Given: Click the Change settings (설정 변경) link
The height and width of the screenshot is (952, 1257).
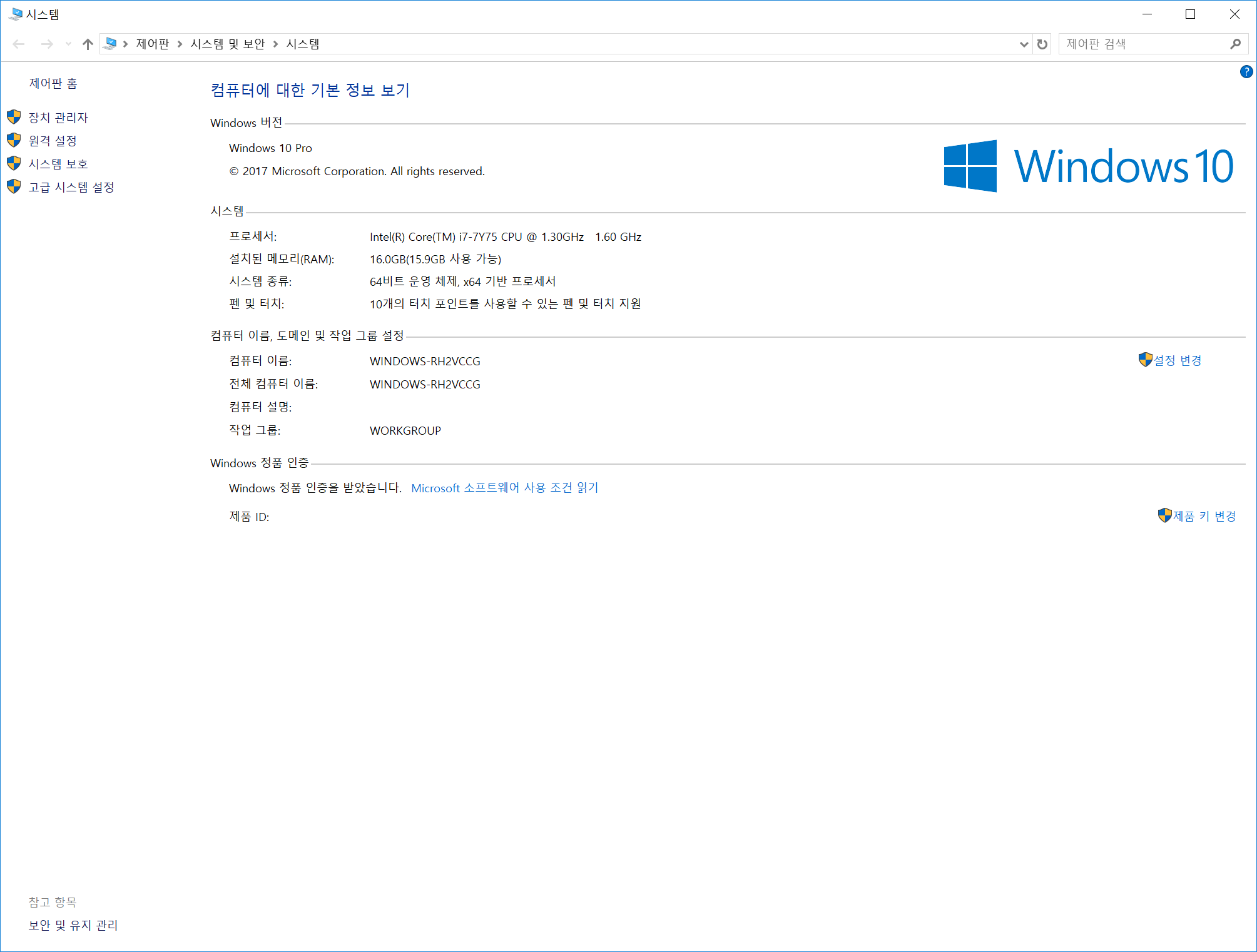Looking at the screenshot, I should [x=1178, y=361].
